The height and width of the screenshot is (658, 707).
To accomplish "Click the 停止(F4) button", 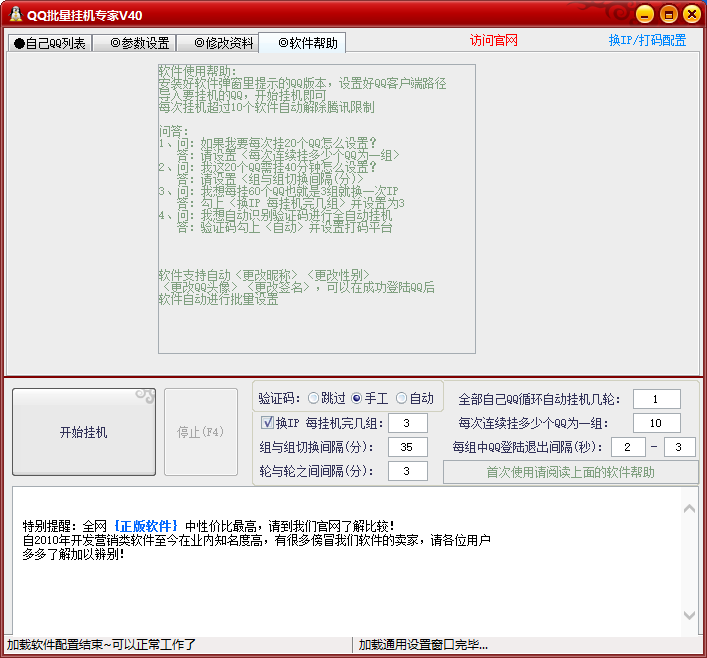I will pyautogui.click(x=201, y=432).
